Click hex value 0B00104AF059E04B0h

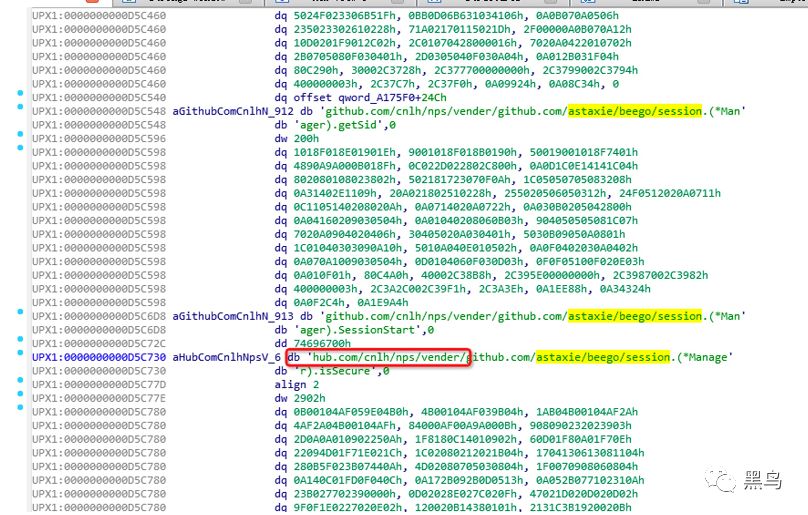click(350, 412)
